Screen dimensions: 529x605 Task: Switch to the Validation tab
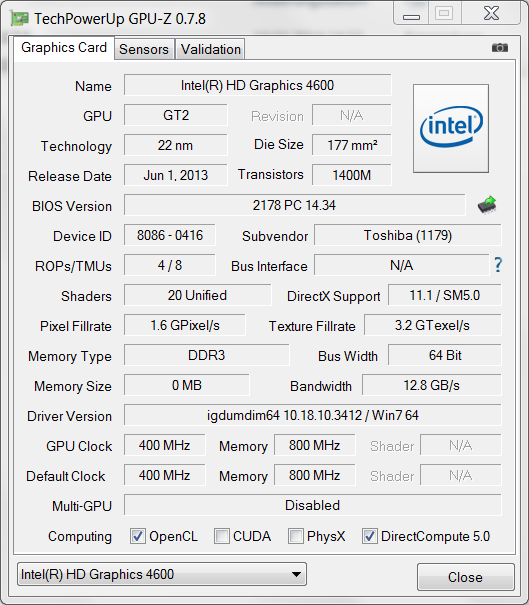[x=211, y=49]
